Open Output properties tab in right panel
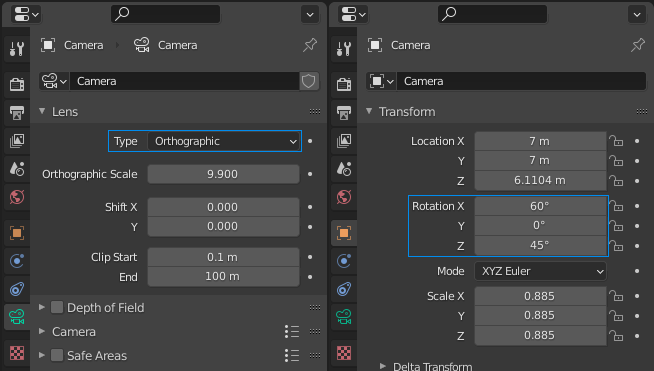654x371 pixels. (344, 113)
